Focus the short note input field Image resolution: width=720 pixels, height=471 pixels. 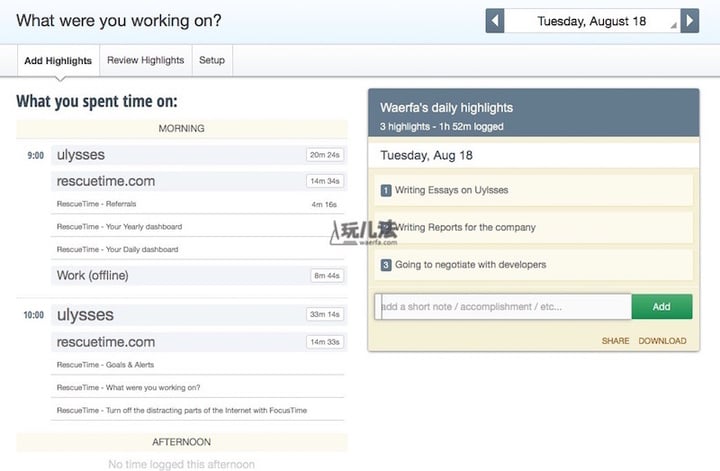pyautogui.click(x=503, y=306)
